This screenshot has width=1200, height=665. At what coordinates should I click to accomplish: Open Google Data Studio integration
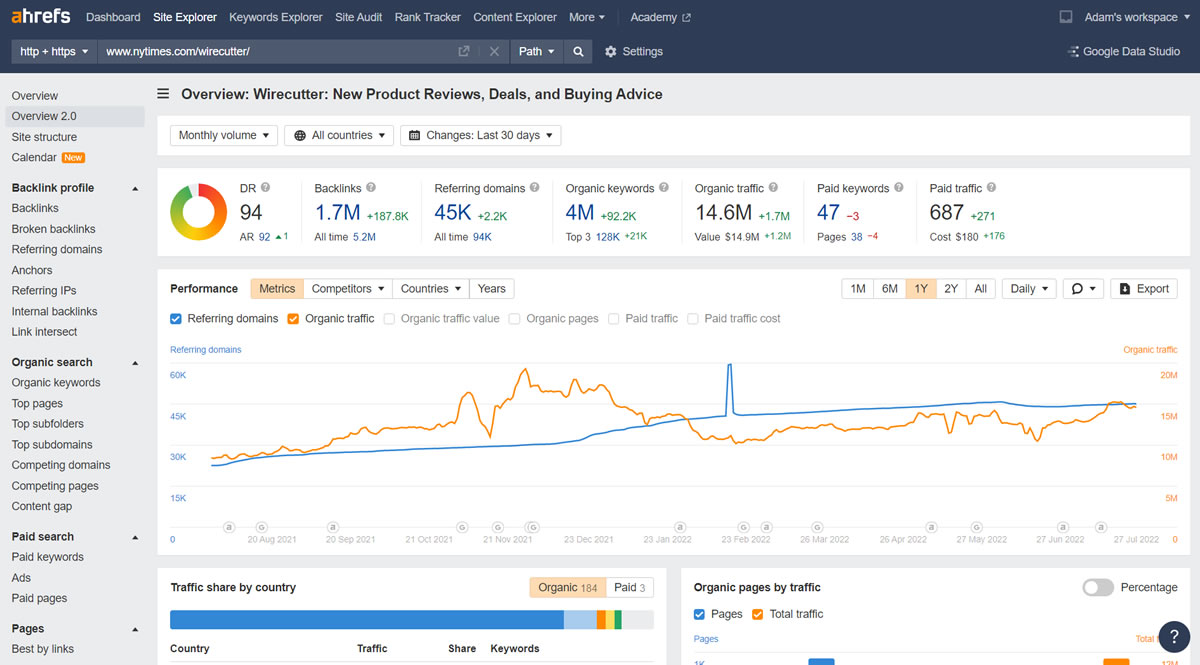click(1124, 51)
